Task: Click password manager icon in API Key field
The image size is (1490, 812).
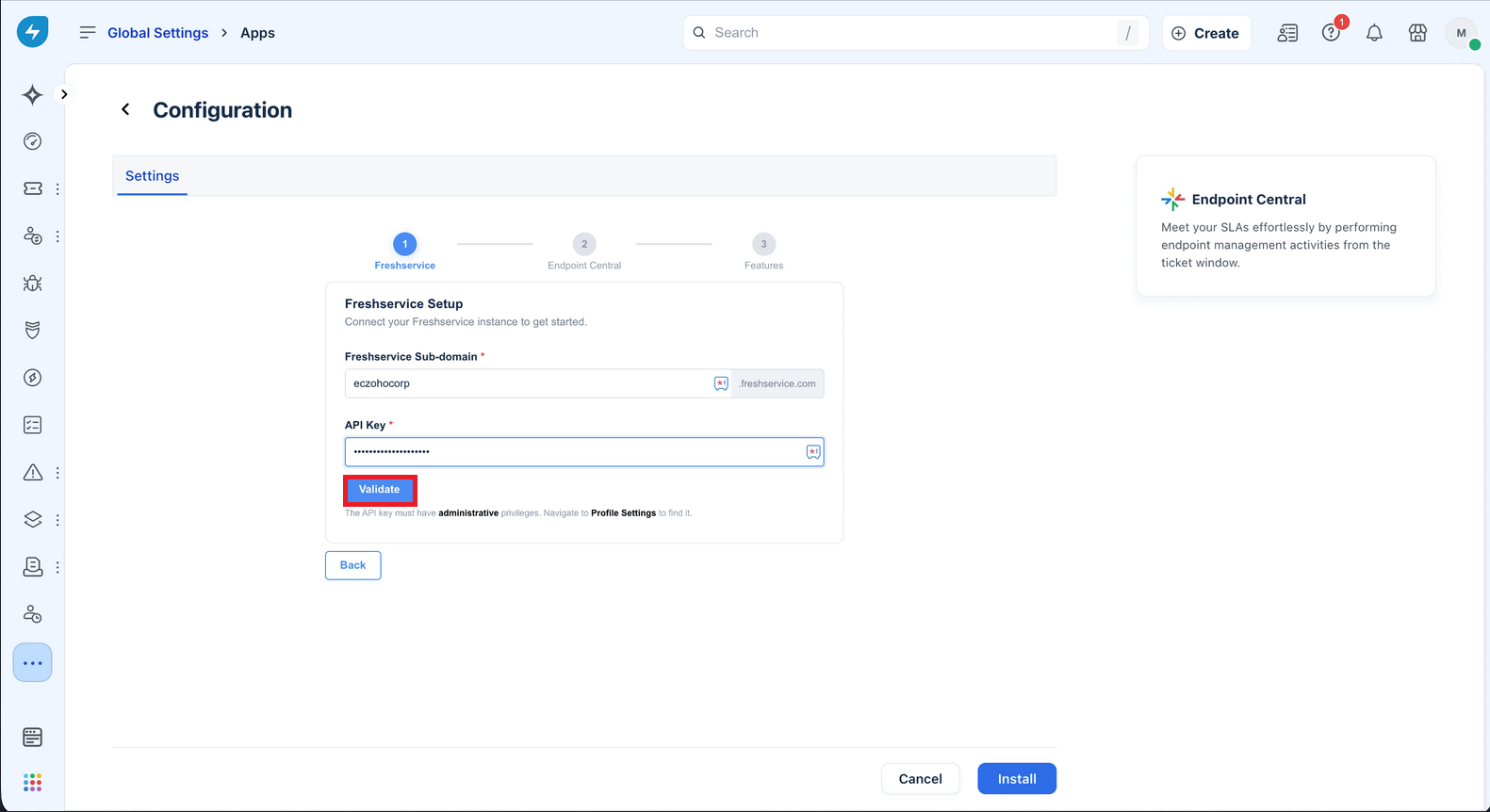Action: click(x=813, y=452)
